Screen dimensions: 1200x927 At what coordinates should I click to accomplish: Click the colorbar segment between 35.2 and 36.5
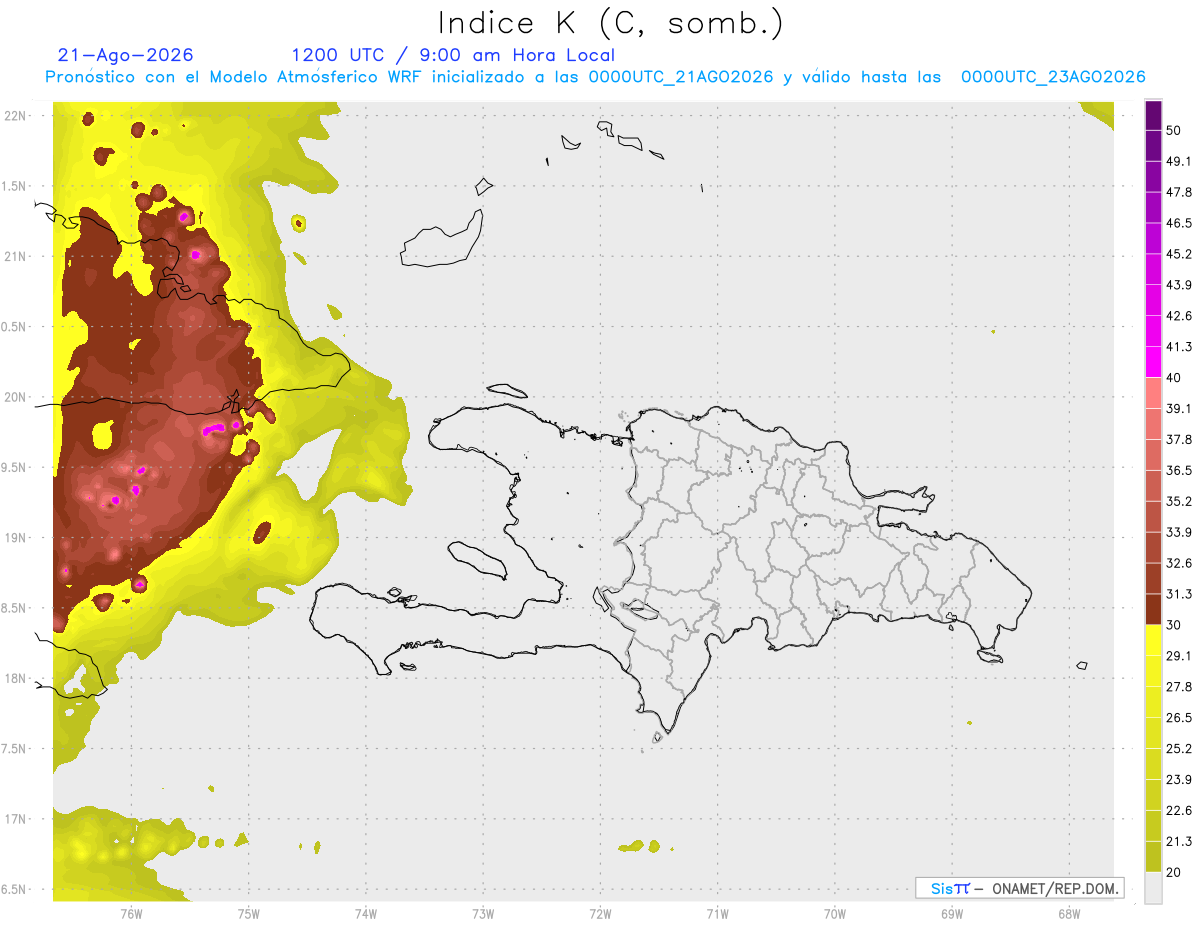coord(1153,486)
